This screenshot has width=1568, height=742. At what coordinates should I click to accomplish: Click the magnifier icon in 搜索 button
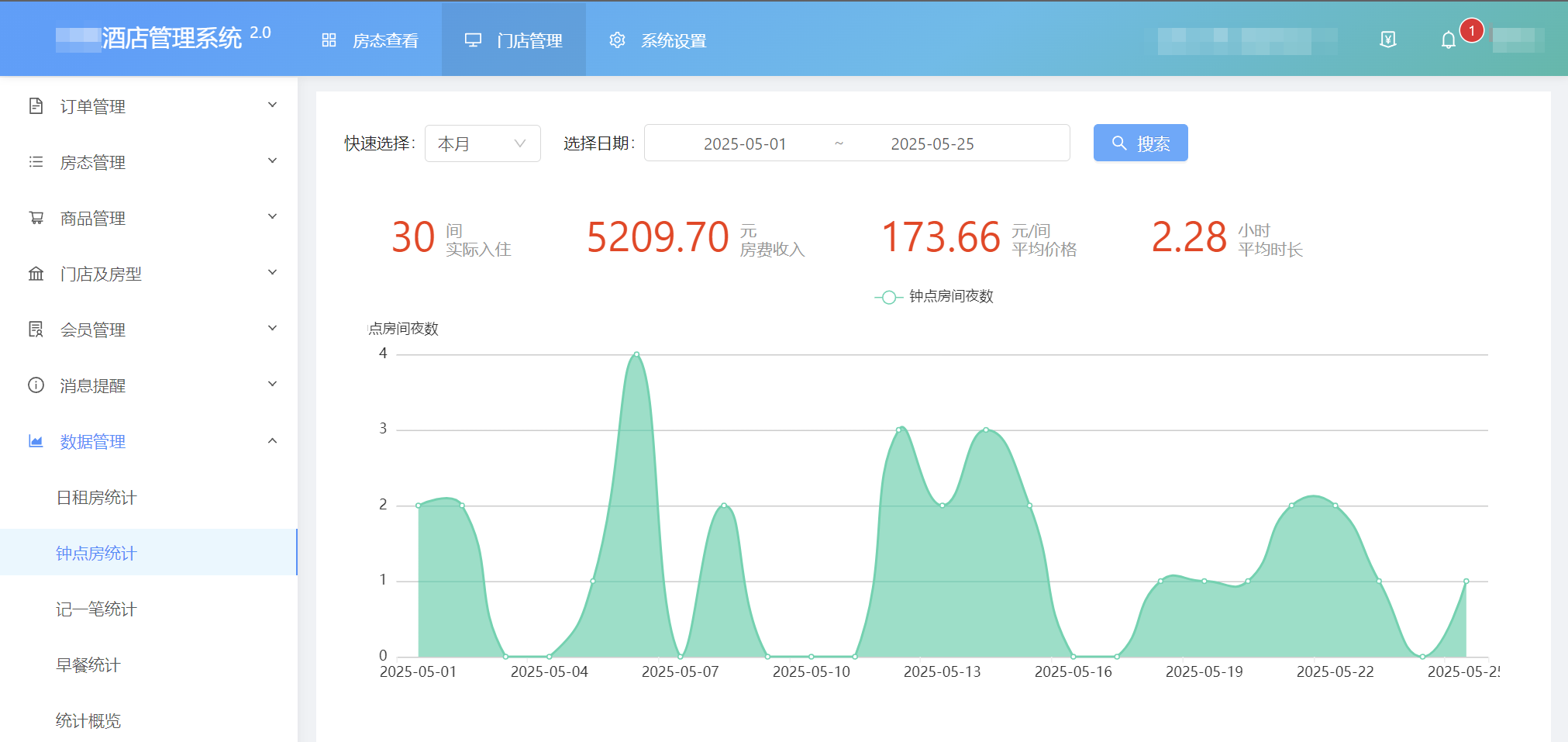point(1119,143)
